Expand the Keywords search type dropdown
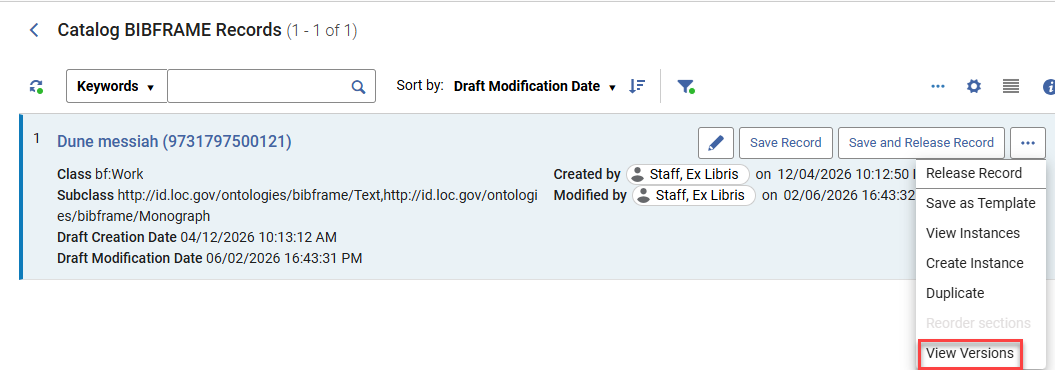 [116, 86]
